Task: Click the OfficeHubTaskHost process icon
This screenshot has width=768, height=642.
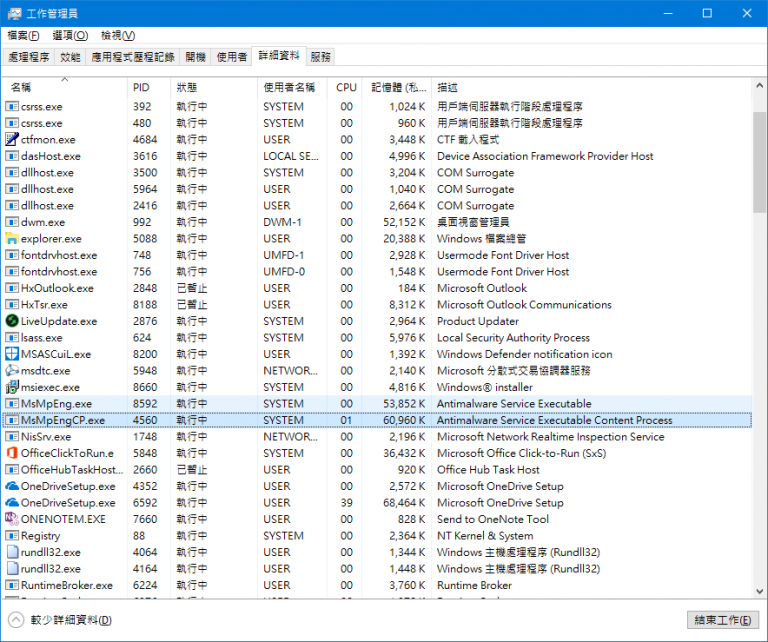Action: click(x=12, y=470)
